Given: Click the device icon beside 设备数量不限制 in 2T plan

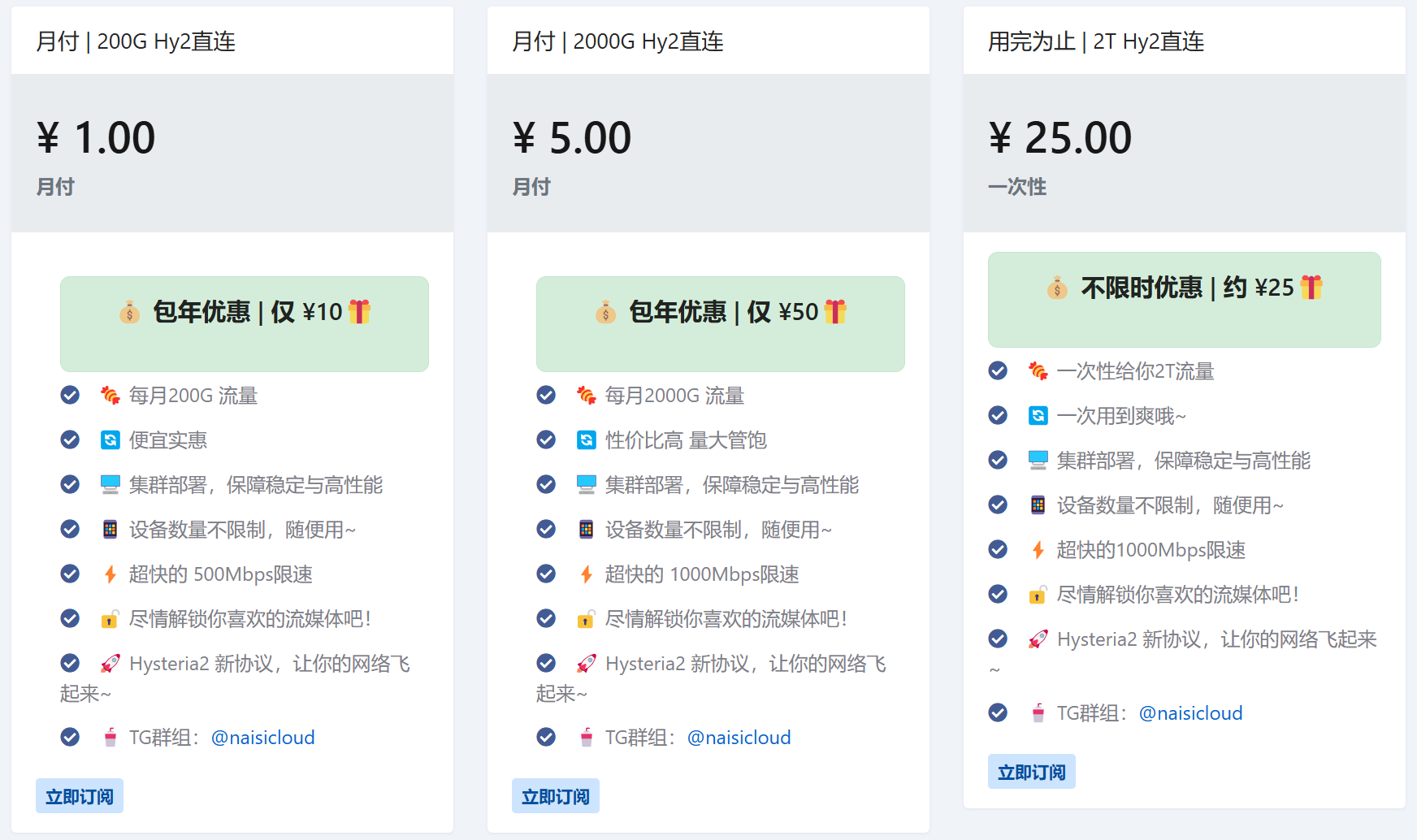Looking at the screenshot, I should [1038, 505].
